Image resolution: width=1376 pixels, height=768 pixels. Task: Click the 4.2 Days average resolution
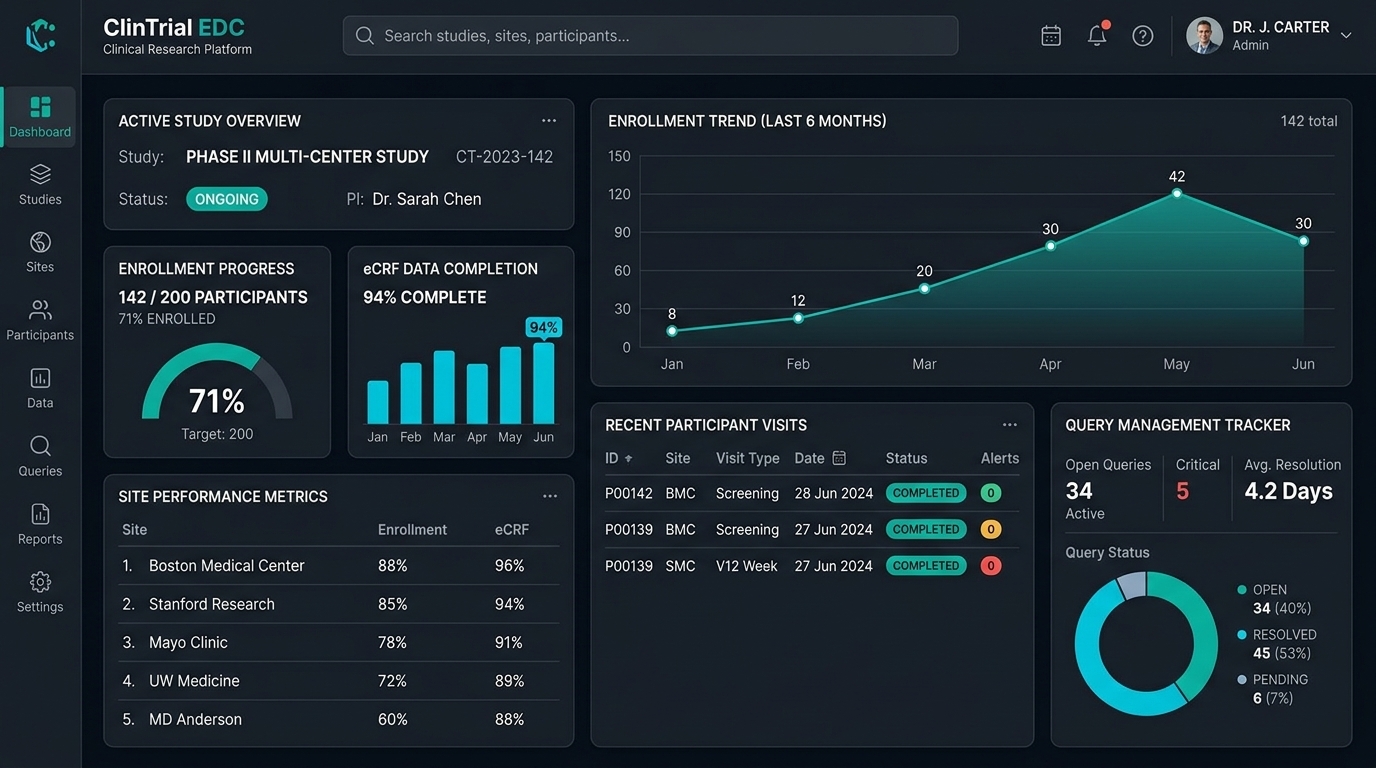1289,491
